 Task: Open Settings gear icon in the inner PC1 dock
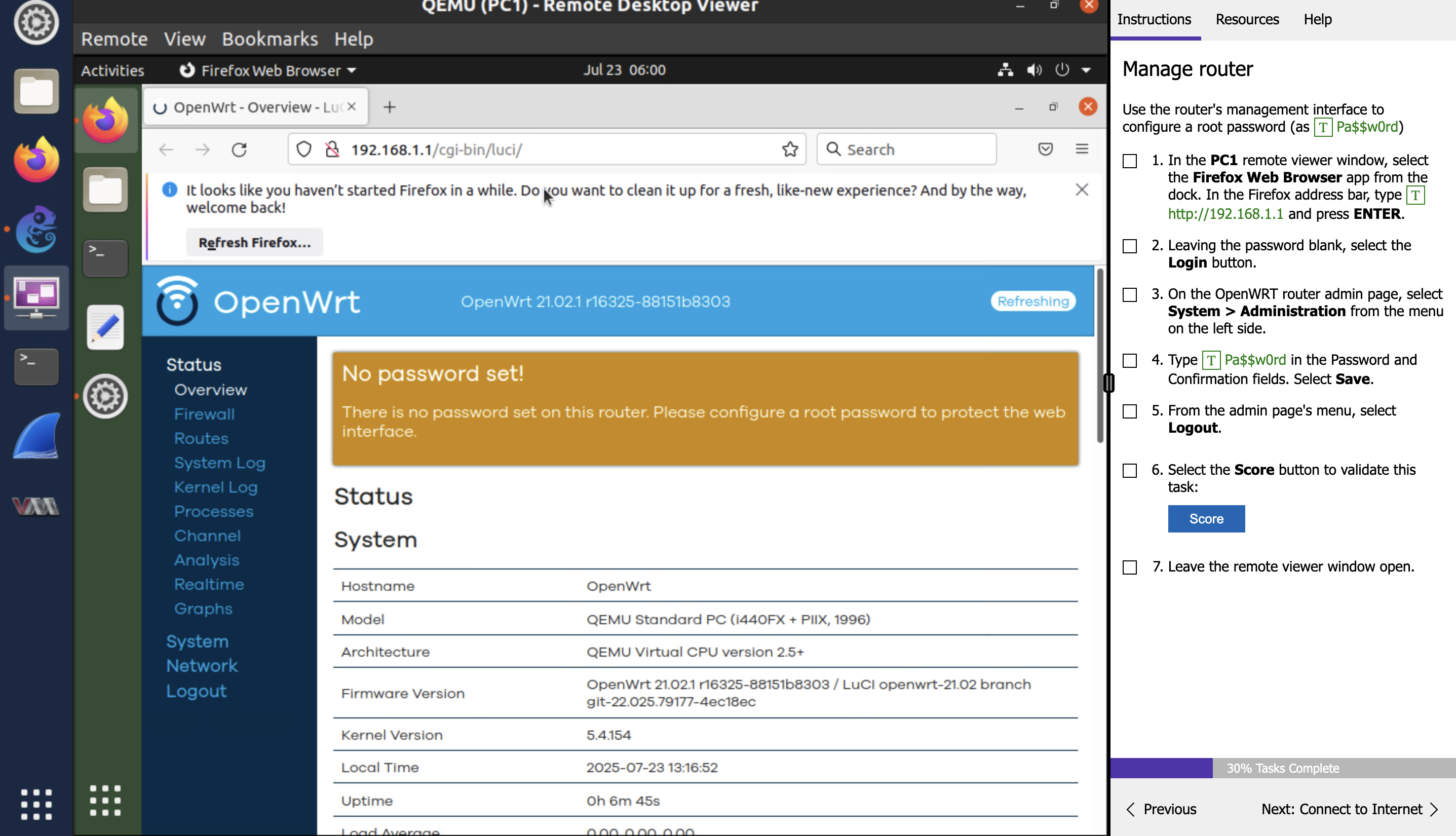coord(106,396)
